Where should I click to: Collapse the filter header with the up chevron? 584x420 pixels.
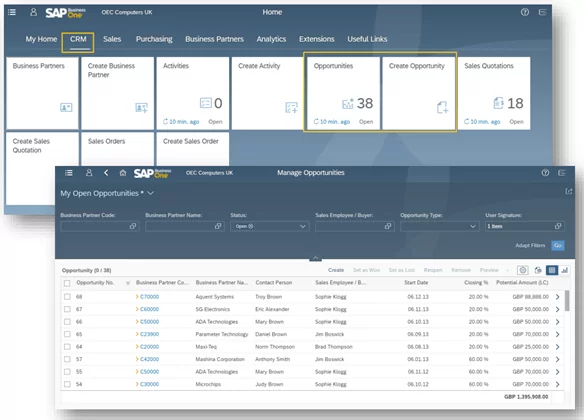coord(315,258)
